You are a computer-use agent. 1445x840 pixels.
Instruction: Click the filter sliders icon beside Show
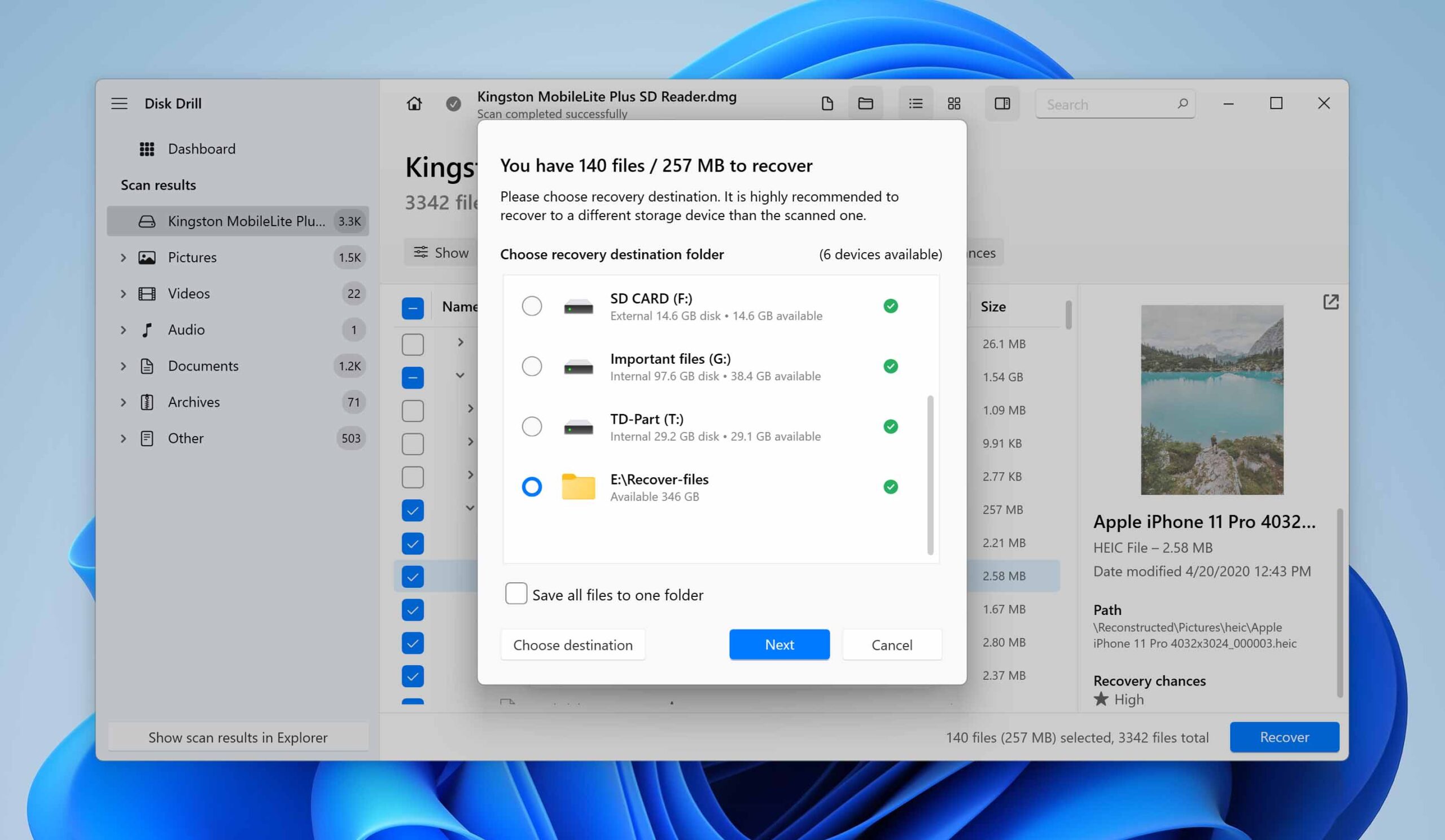tap(421, 252)
